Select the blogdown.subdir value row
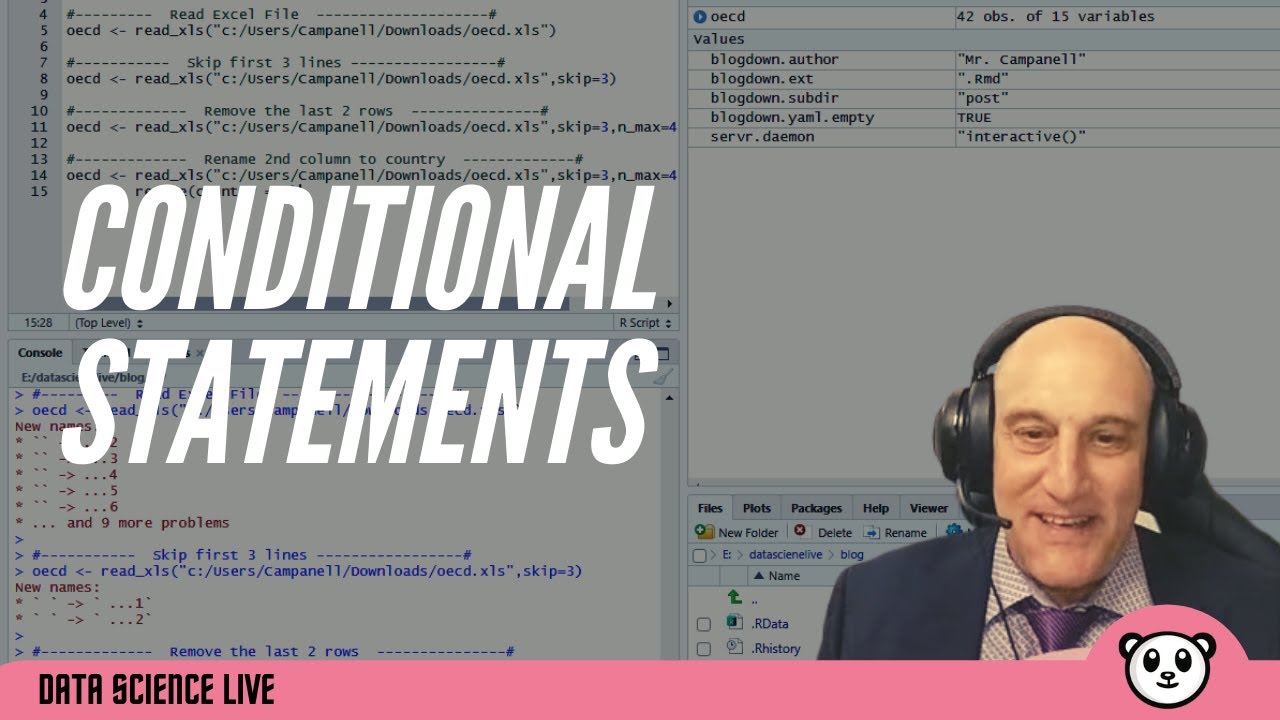The image size is (1280, 720). click(984, 98)
